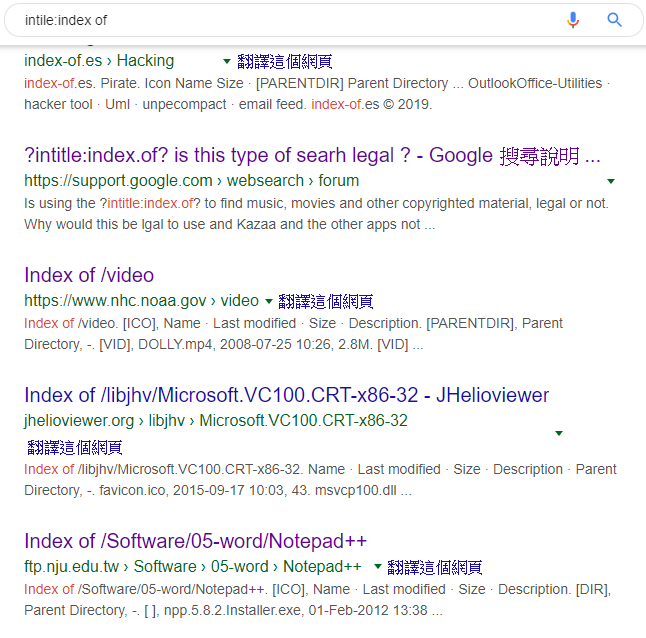This screenshot has width=646, height=638.
Task: Open dropdown arrow next to nhc.noaa.gov video
Action: pyautogui.click(x=269, y=301)
